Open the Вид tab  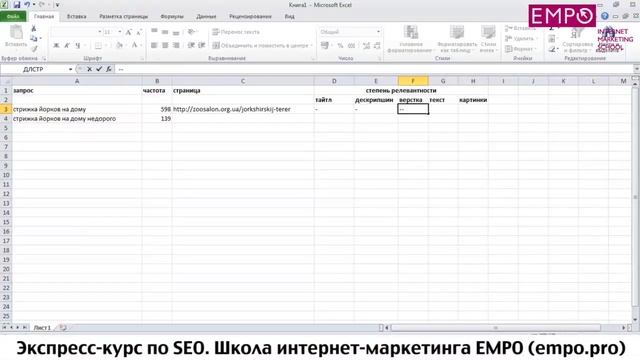(289, 16)
